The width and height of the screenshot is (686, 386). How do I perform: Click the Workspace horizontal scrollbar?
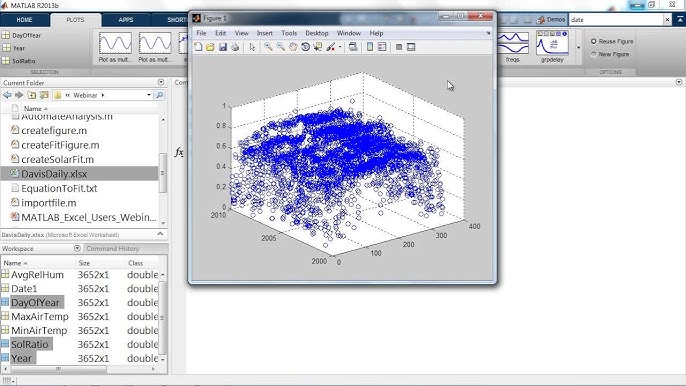tap(79, 369)
